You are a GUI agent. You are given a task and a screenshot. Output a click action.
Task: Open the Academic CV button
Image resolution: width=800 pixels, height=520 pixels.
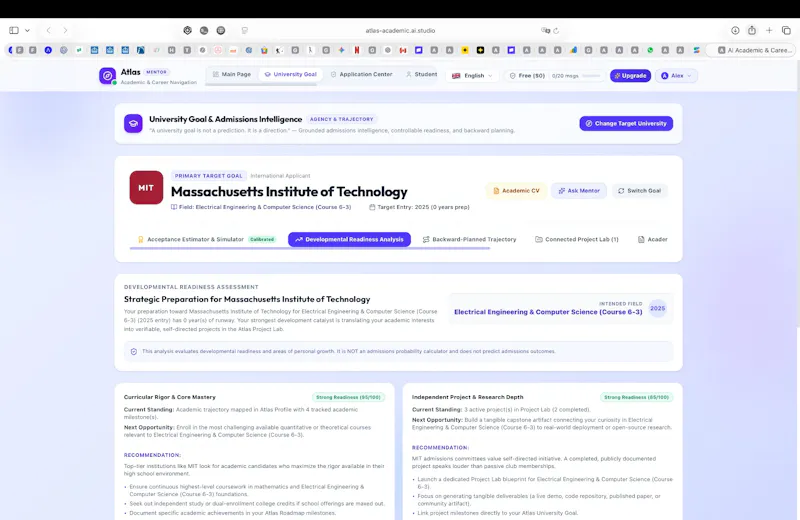tap(516, 191)
